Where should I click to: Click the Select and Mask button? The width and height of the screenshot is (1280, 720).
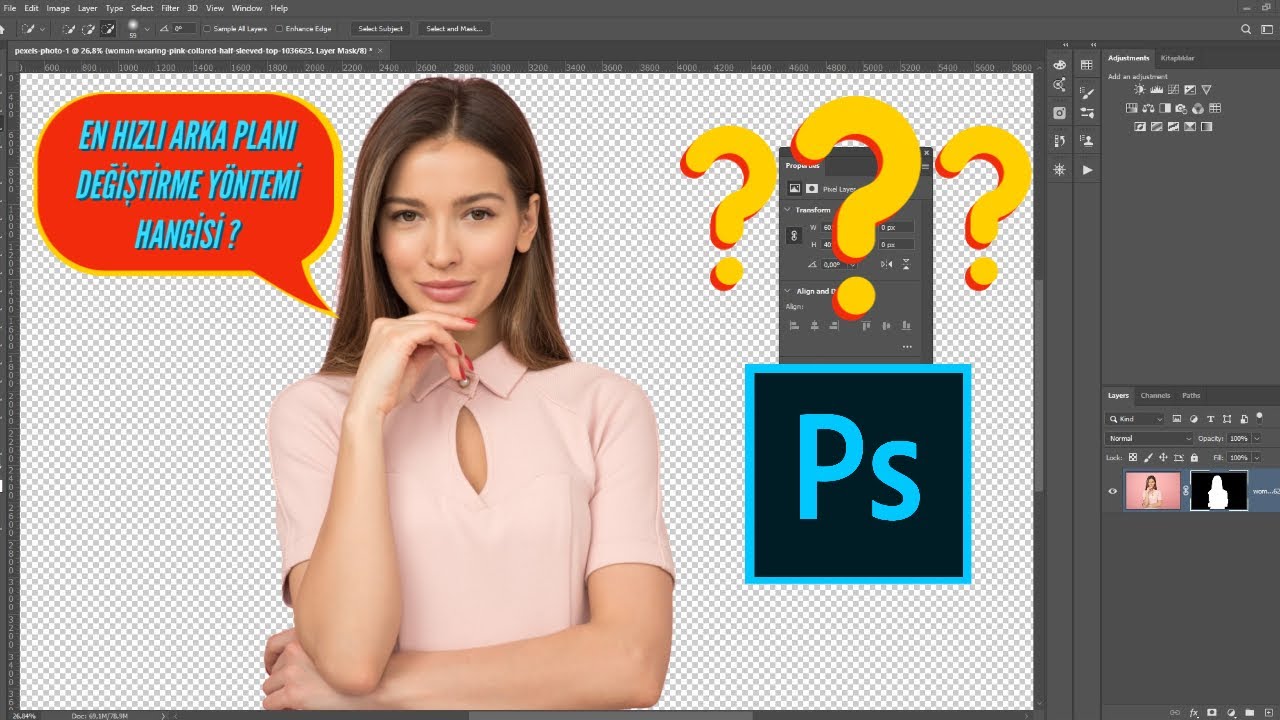point(454,29)
